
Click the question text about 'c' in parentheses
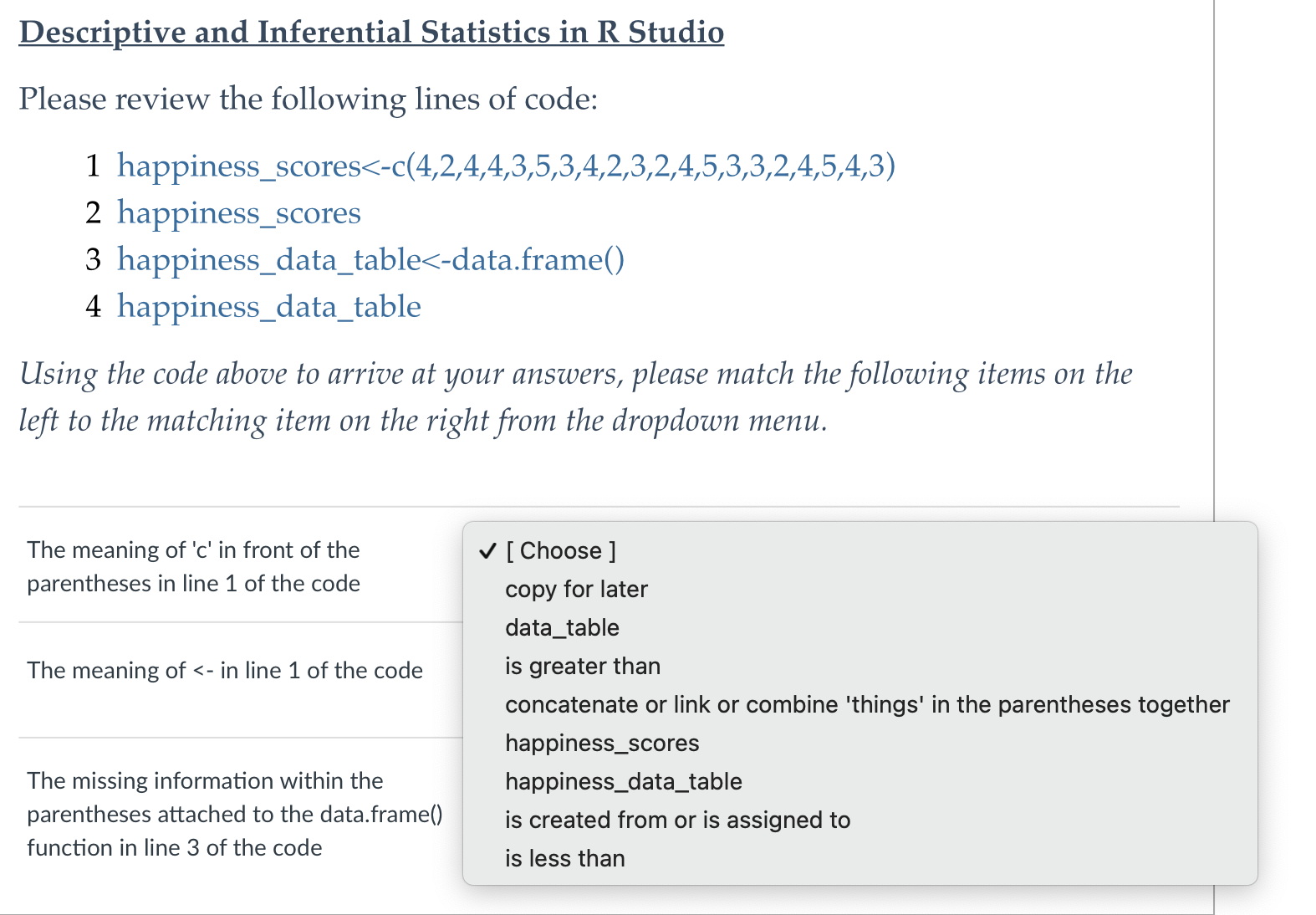pyautogui.click(x=193, y=566)
